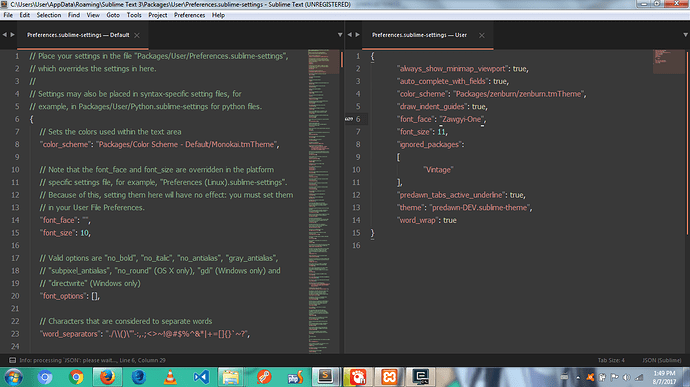Click "font_options" key in Default settings

[63, 296]
